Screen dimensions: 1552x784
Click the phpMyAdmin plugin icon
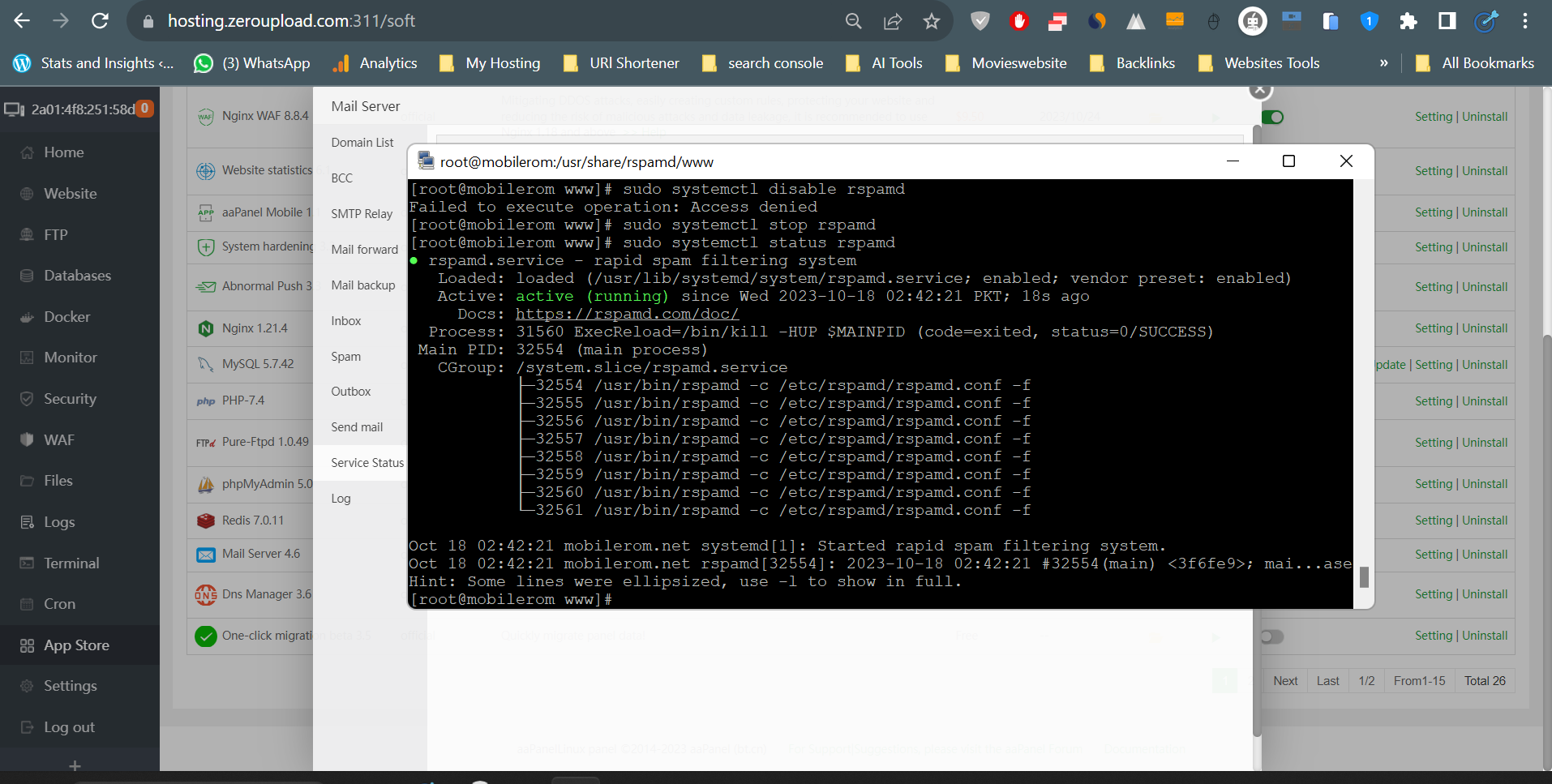(x=205, y=484)
